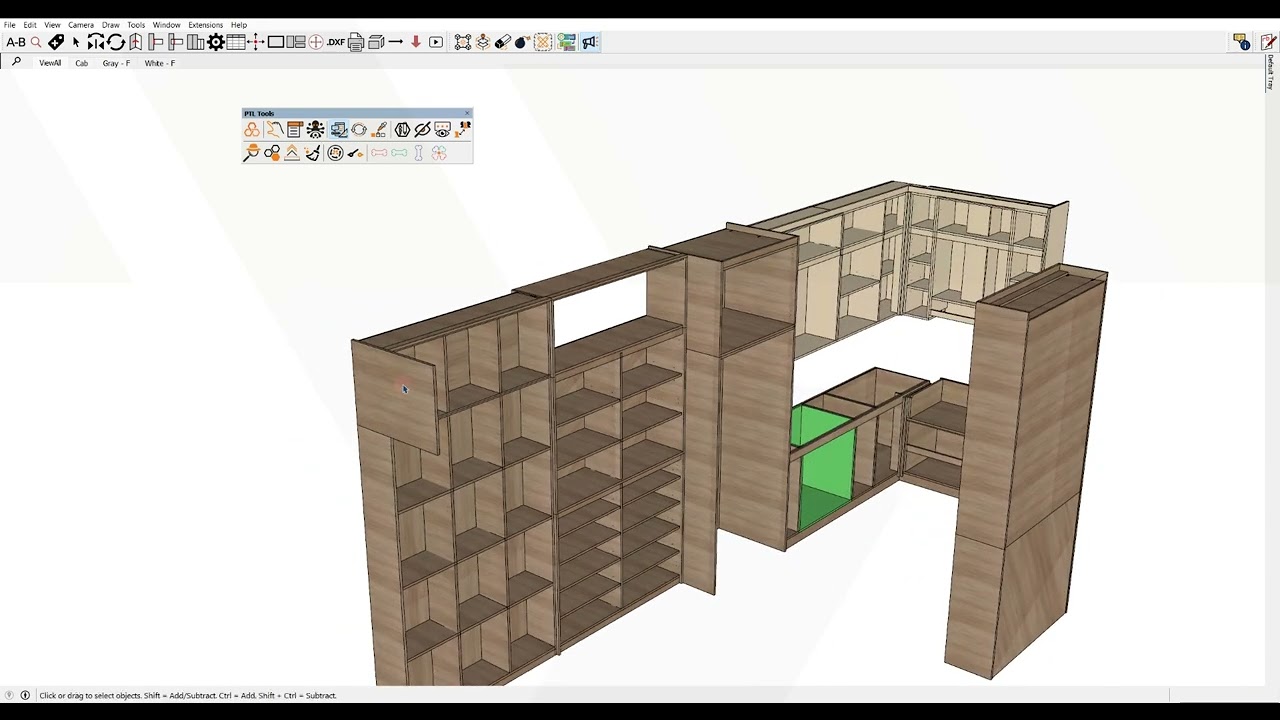Select the eraser icon in extension toolbar
1280x720 pixels.
[503, 42]
